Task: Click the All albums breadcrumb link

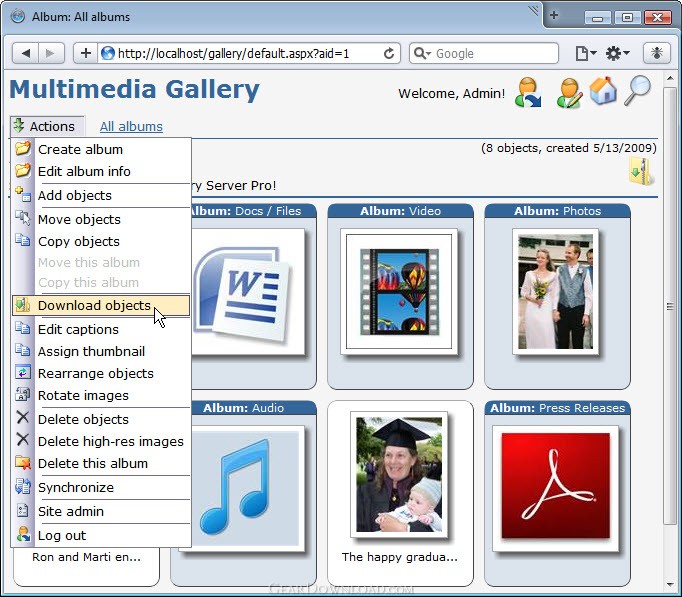Action: click(x=131, y=127)
